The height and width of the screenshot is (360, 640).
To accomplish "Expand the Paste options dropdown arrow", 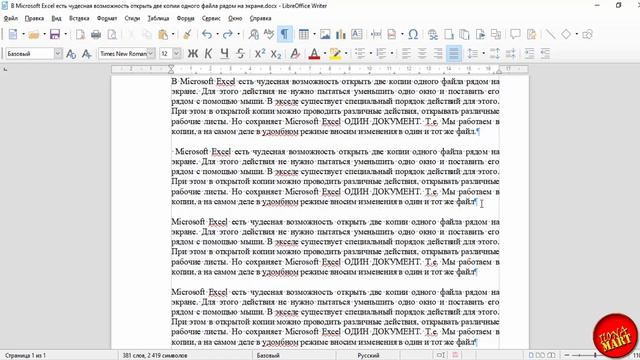I will 173,34.
